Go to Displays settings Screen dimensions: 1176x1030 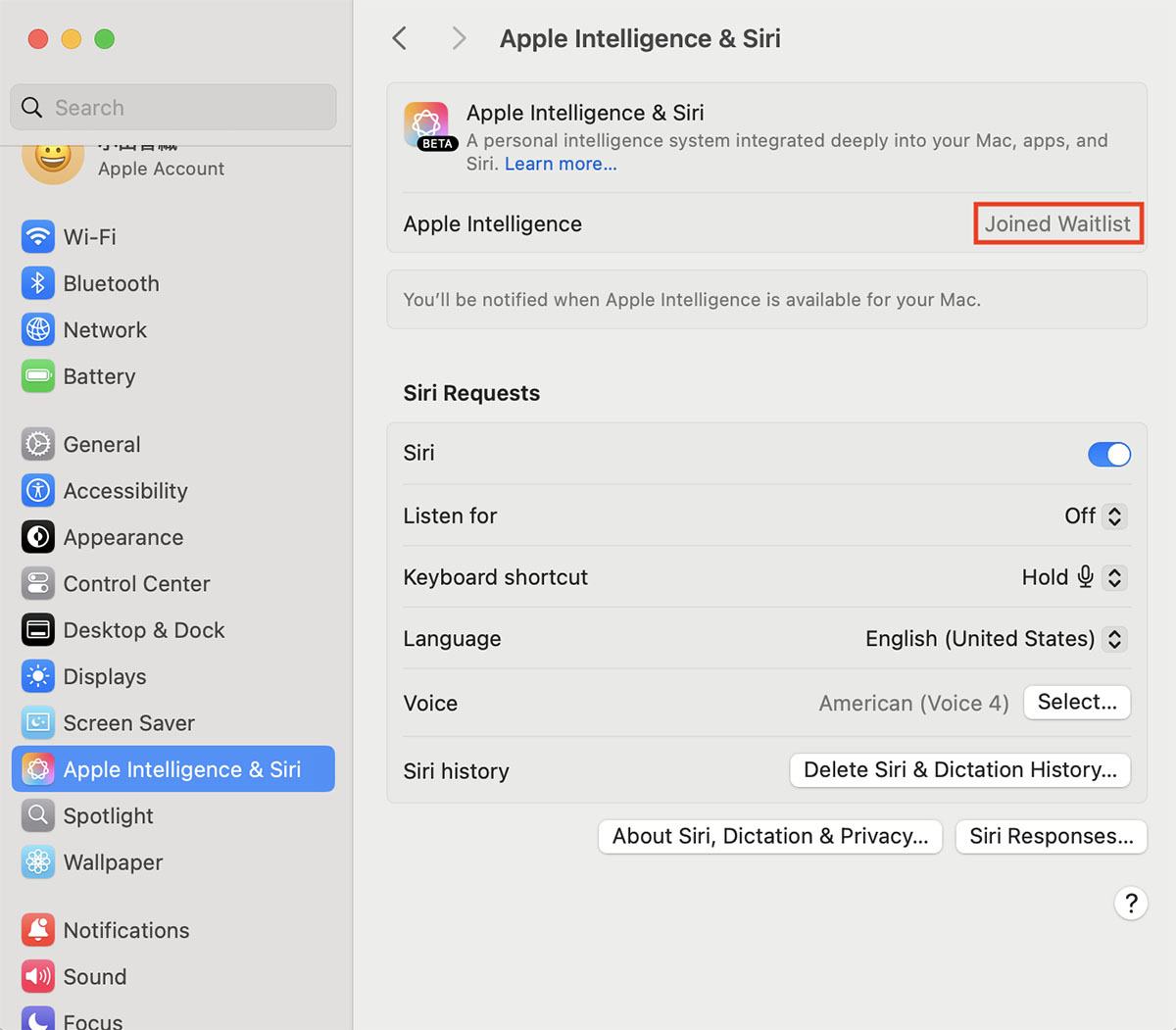(173, 677)
